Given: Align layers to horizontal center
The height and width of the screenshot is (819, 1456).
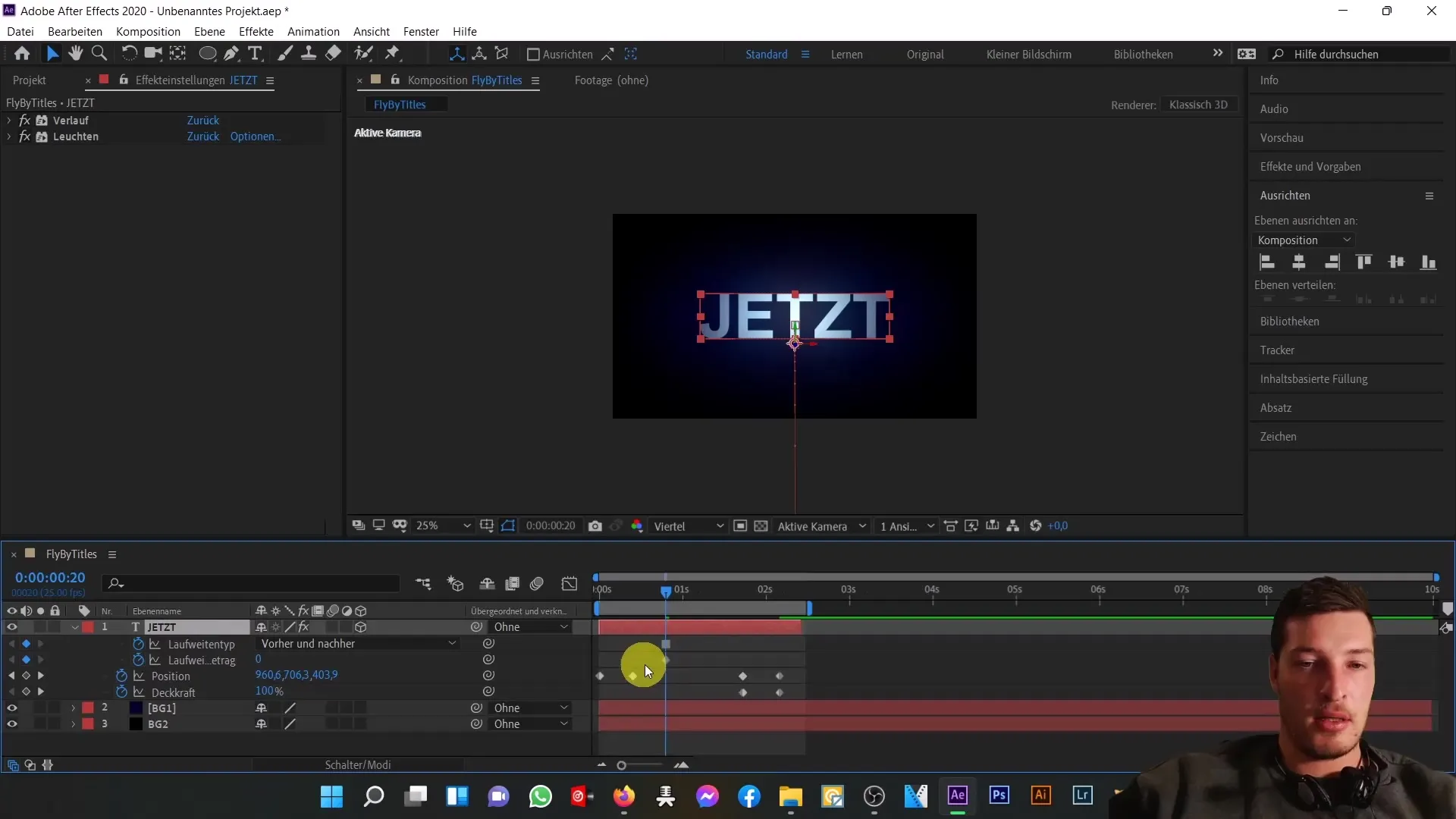Looking at the screenshot, I should (1299, 262).
